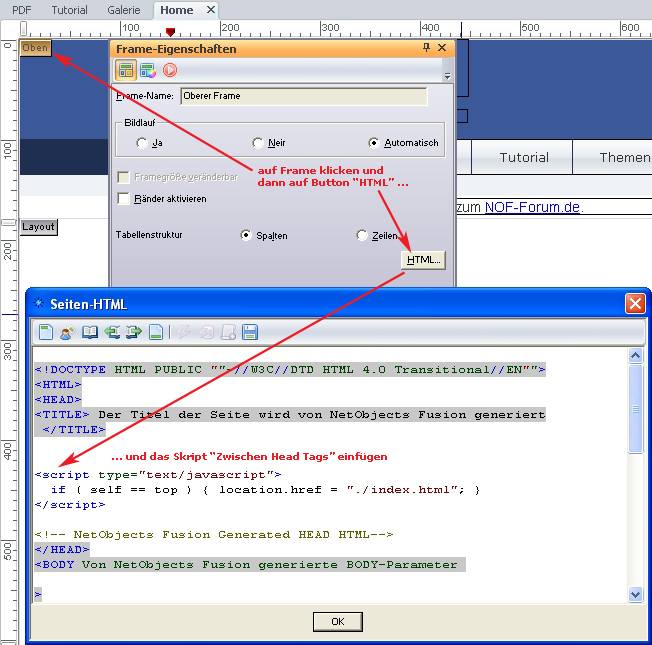Click the blue floppy disk save icon

[x=250, y=332]
